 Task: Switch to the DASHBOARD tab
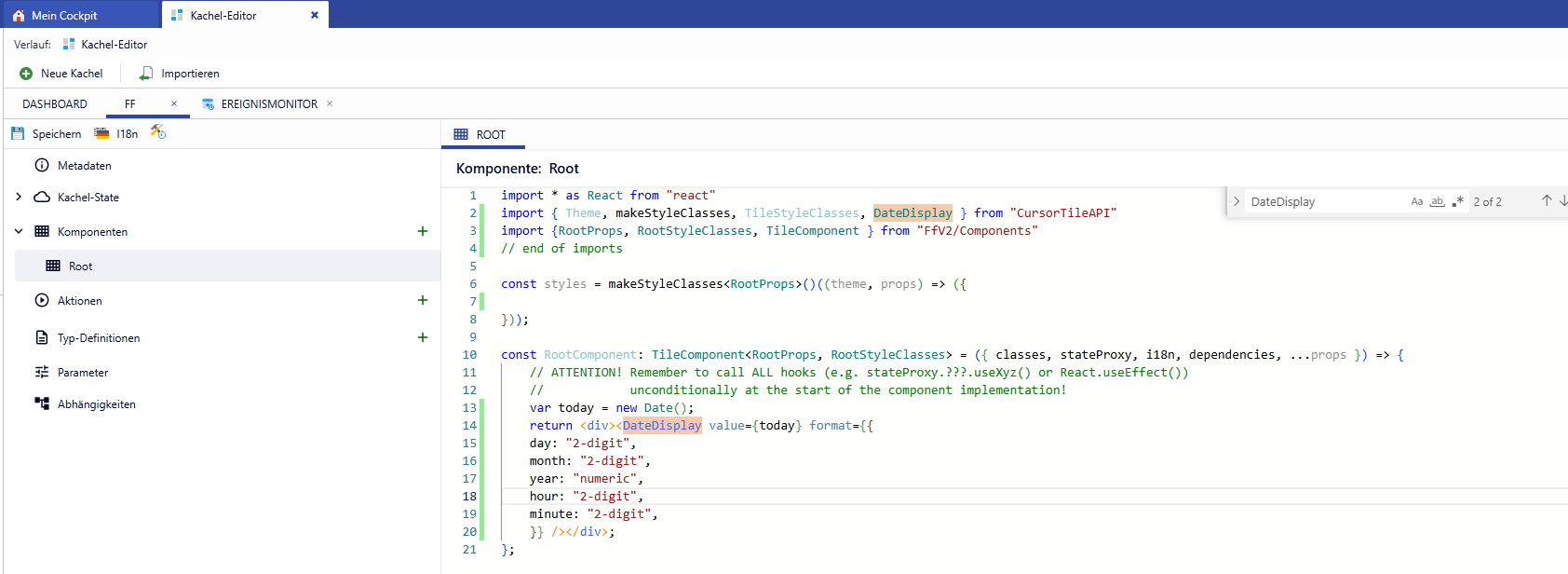point(55,104)
